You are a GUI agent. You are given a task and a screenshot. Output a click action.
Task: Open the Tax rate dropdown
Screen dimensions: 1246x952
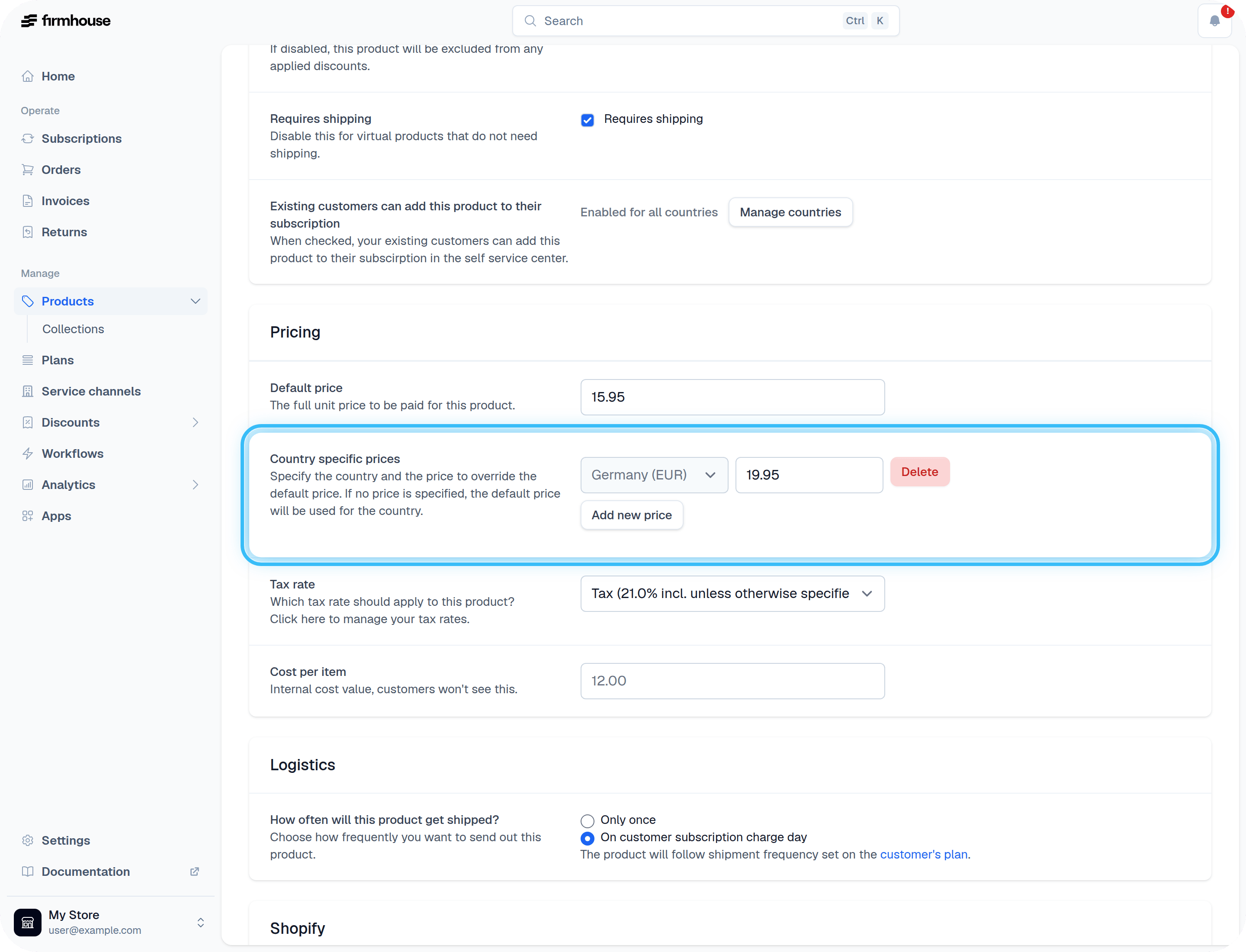732,594
